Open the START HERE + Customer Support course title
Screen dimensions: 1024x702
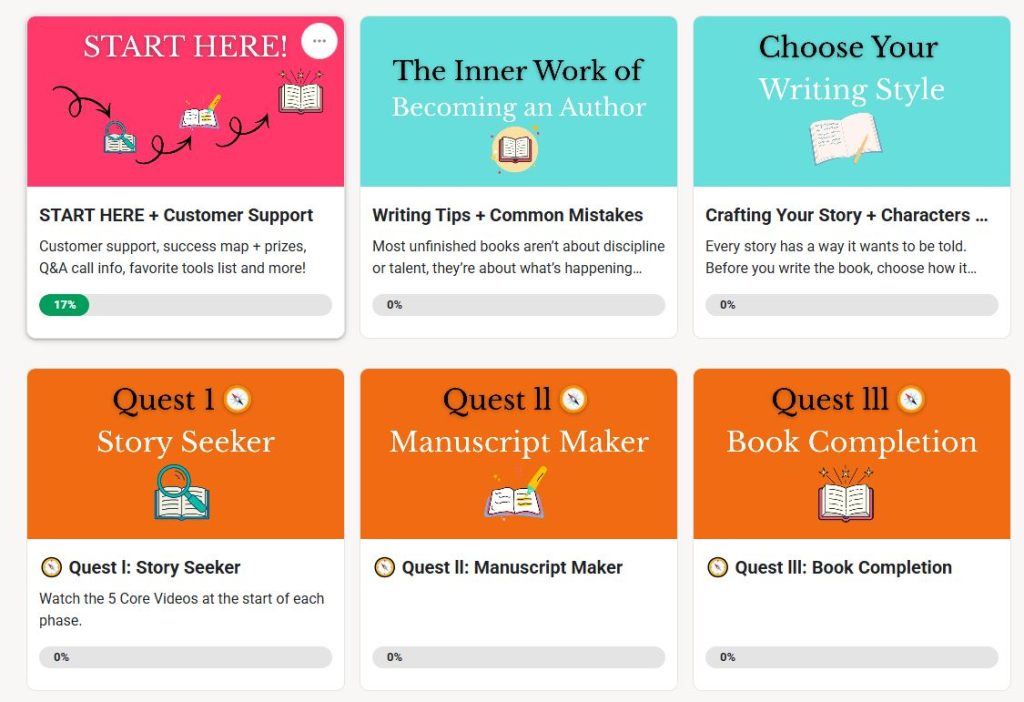click(x=176, y=215)
